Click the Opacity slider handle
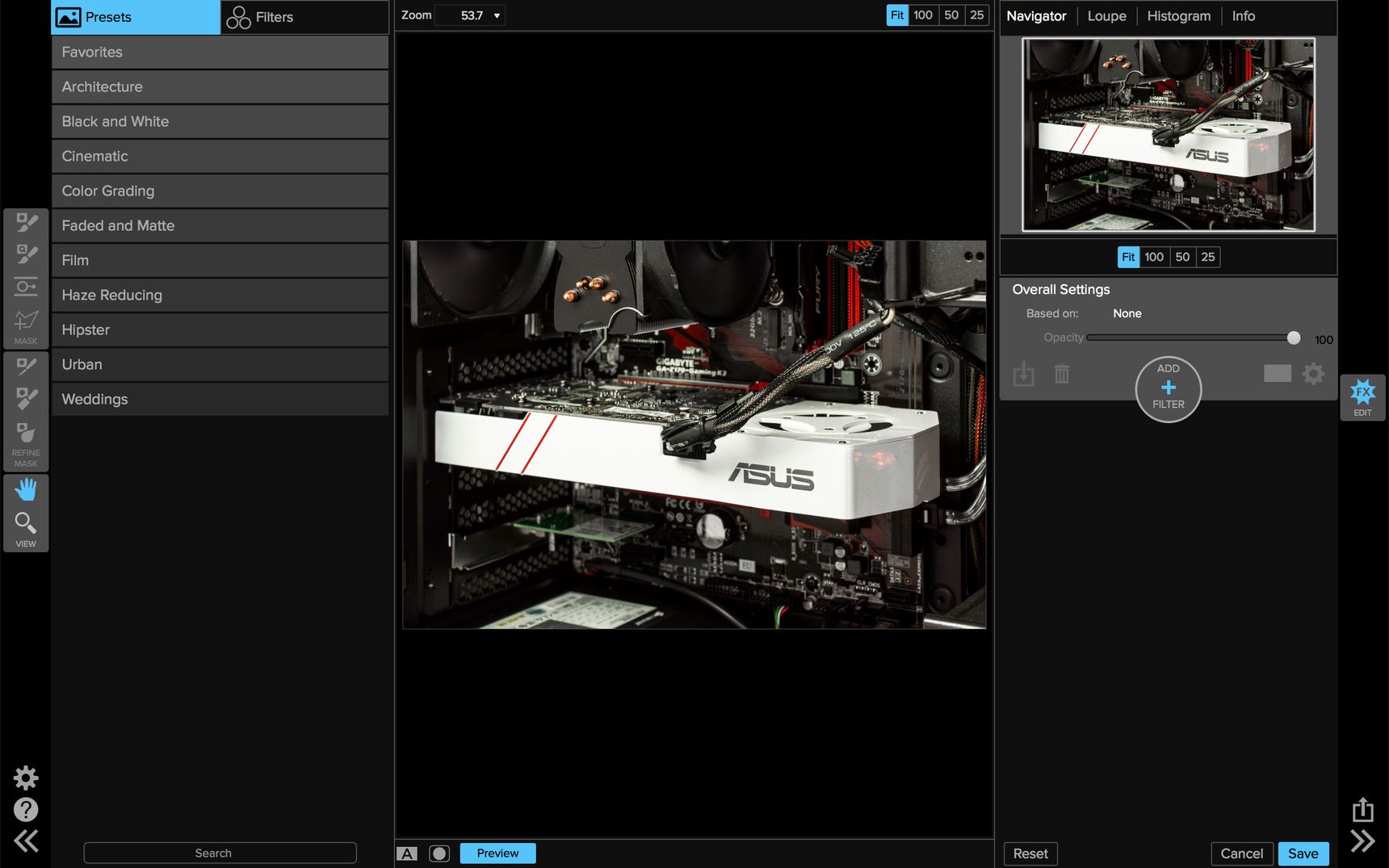The width and height of the screenshot is (1389, 868). point(1293,338)
